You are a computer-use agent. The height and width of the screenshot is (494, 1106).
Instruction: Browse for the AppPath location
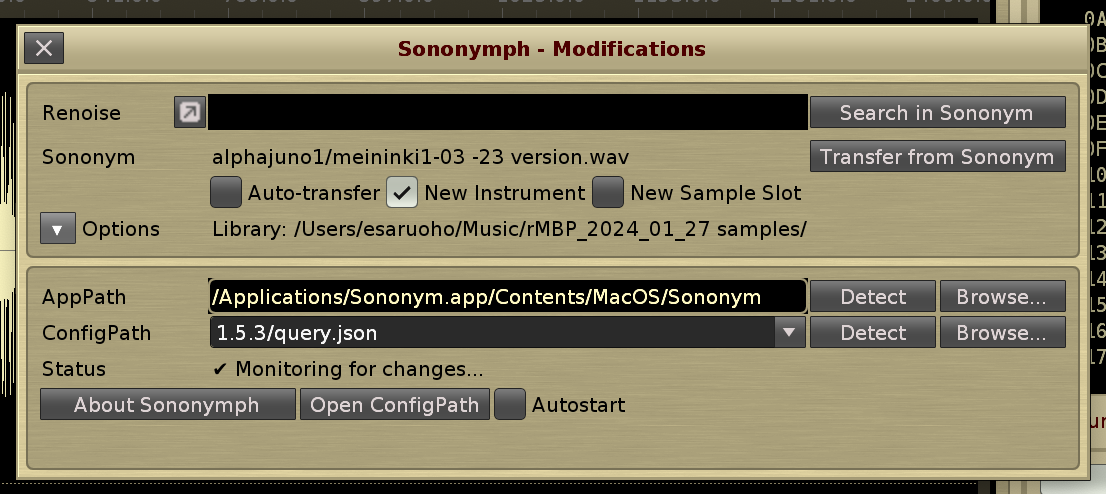point(1001,297)
